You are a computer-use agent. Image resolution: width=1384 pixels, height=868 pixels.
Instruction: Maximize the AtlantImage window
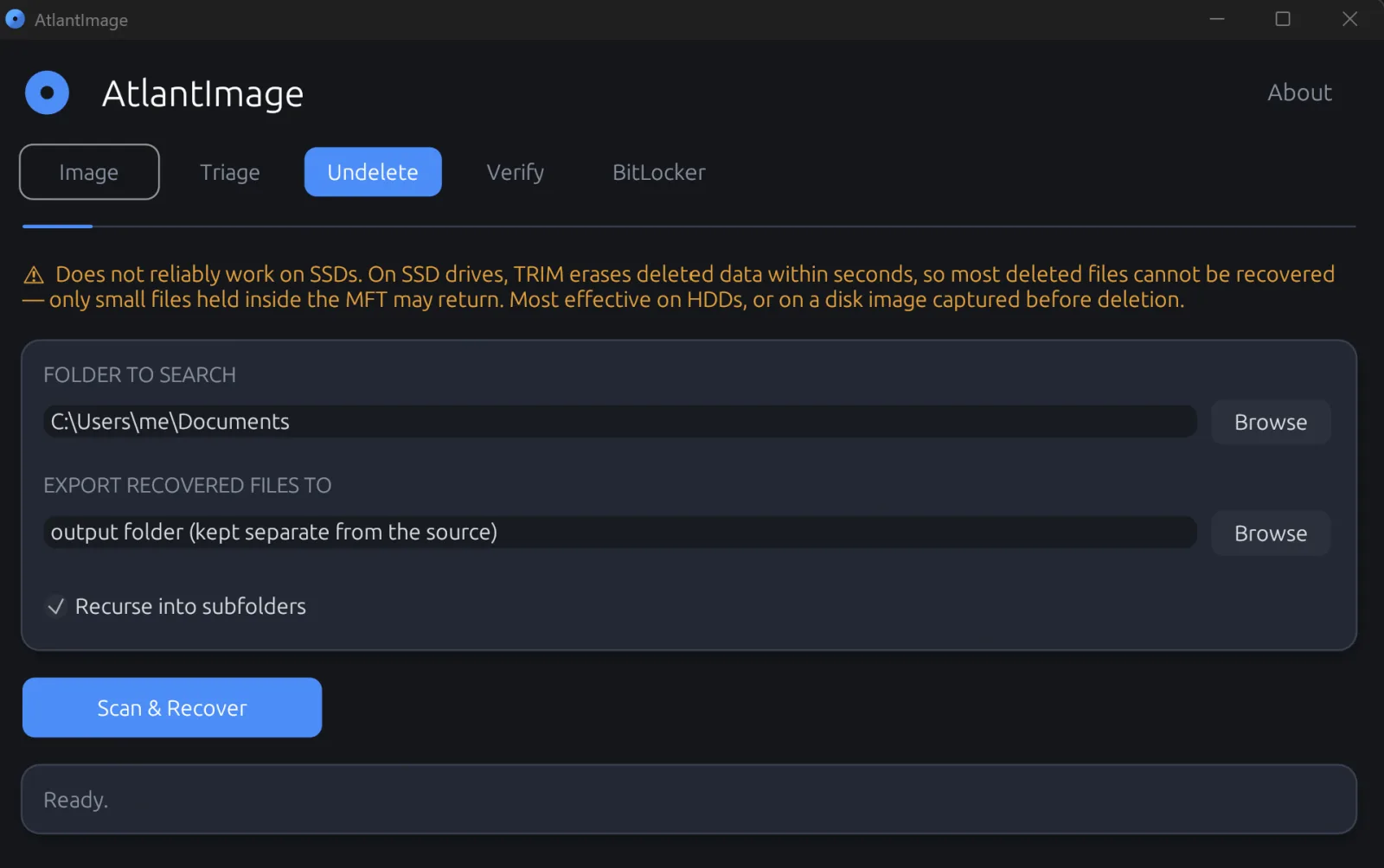pyautogui.click(x=1283, y=19)
